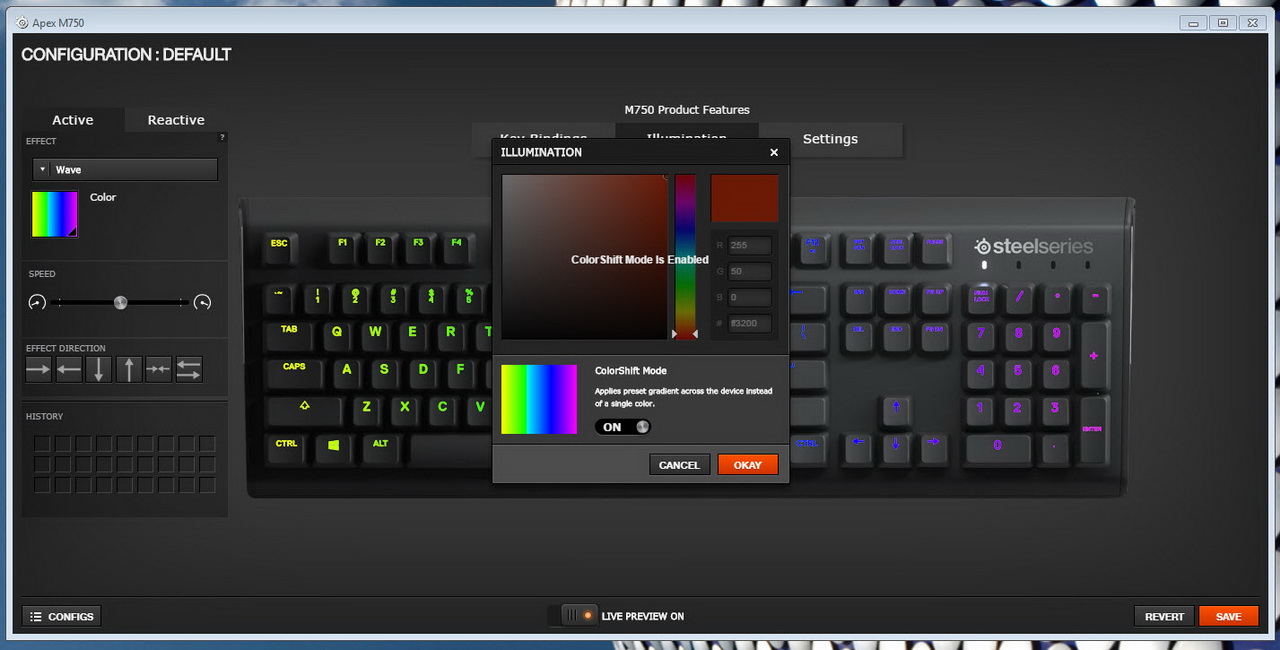Choose the converging inward arrows direction
Screen dimensions: 1280x650
click(x=159, y=369)
